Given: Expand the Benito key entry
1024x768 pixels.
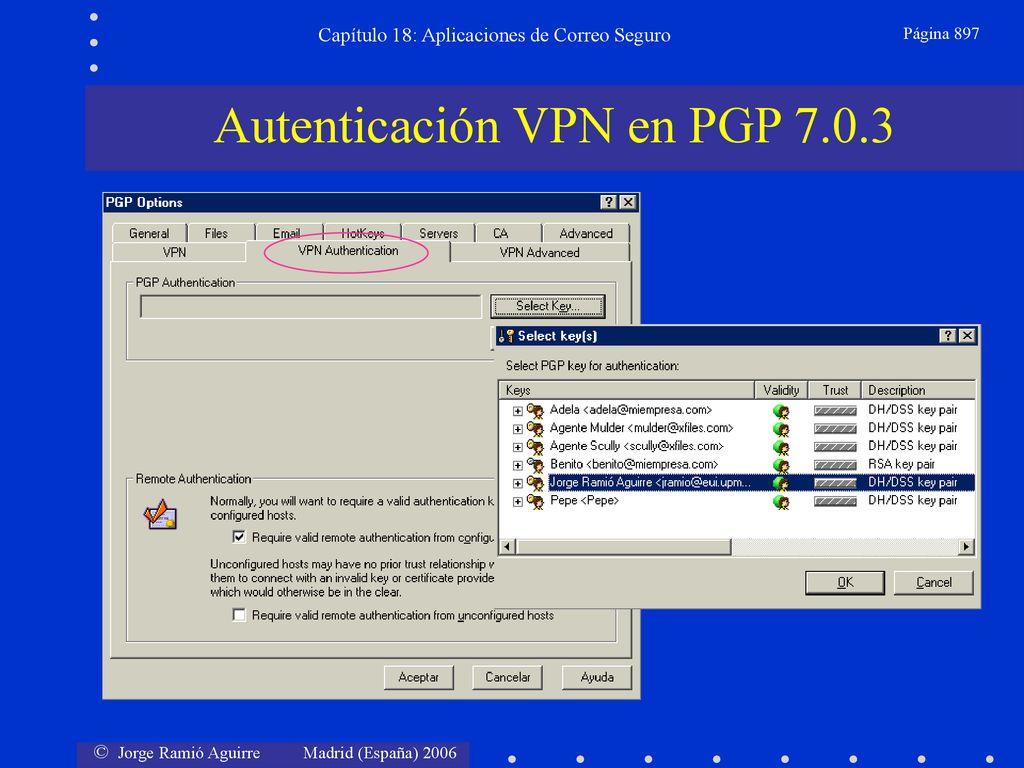Looking at the screenshot, I should (x=517, y=466).
